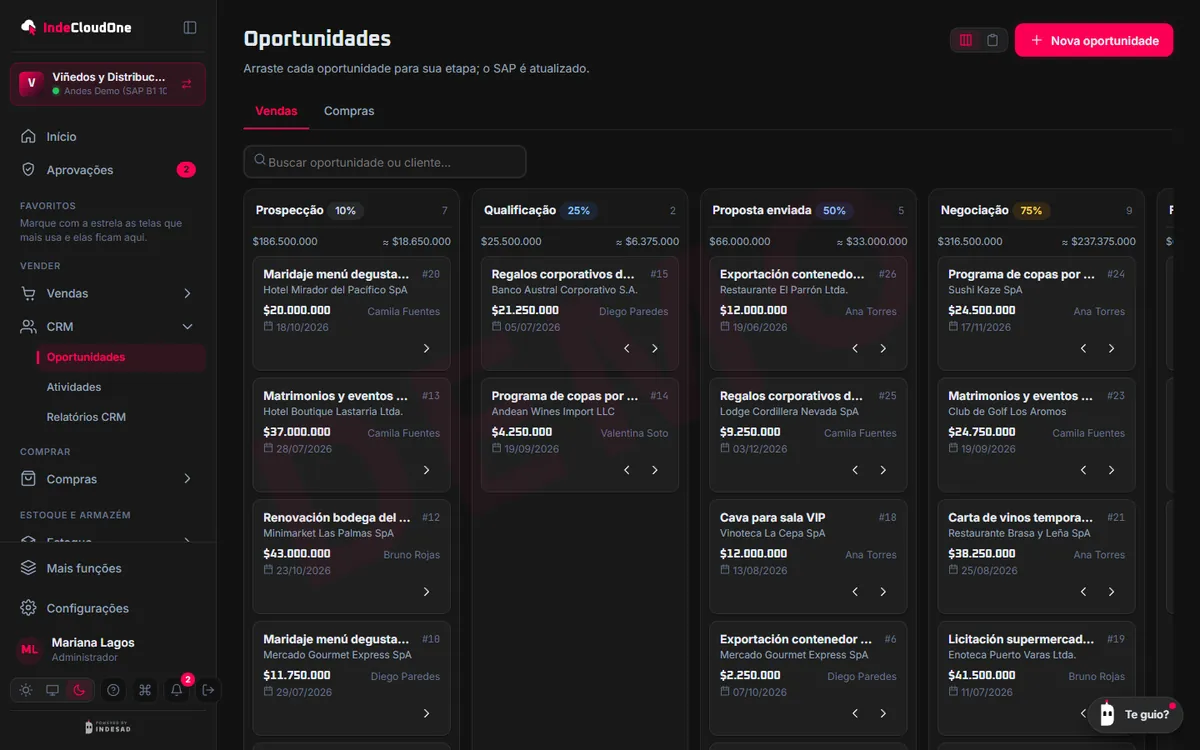
Task: Move card #23 back one stage
Action: pos(1083,470)
